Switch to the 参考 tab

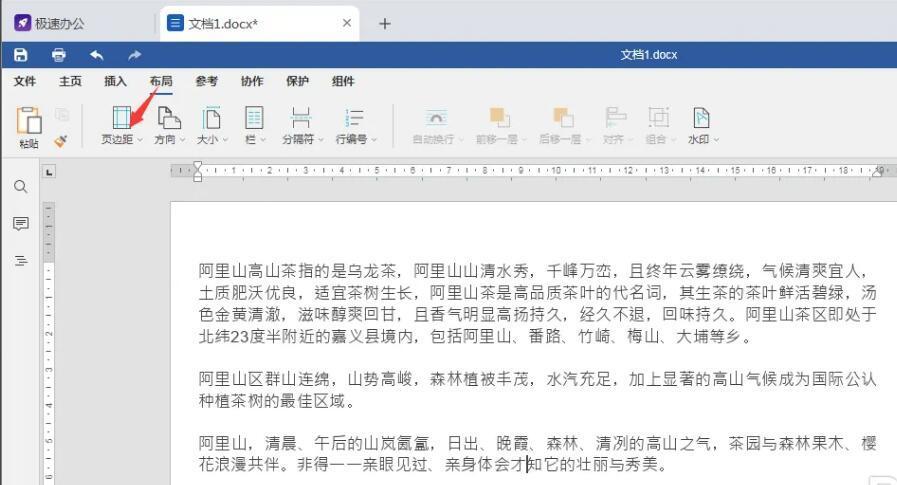point(207,81)
